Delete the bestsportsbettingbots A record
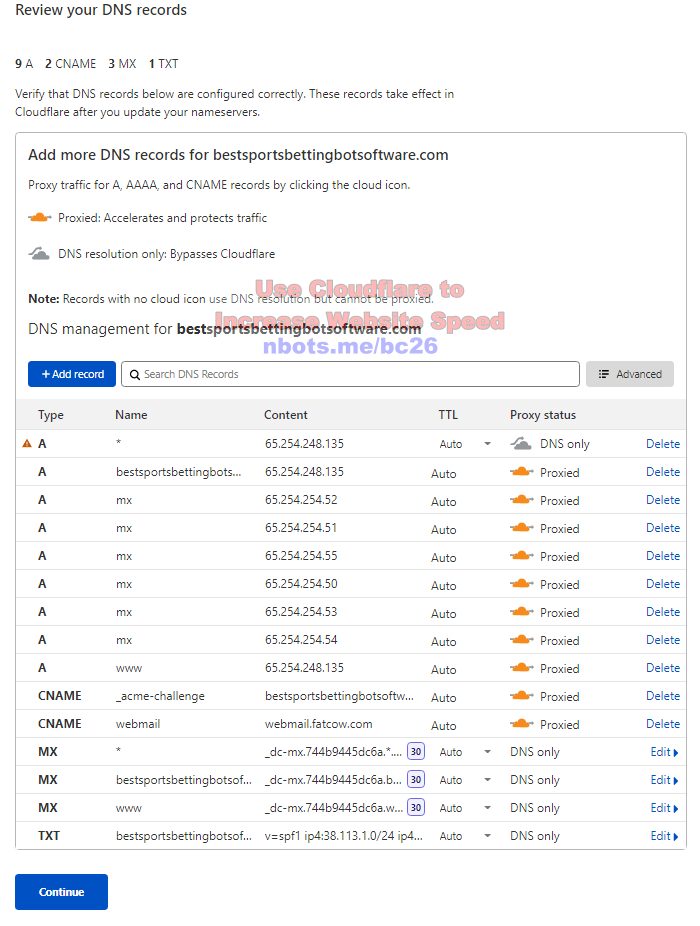The width and height of the screenshot is (700, 926). [663, 472]
